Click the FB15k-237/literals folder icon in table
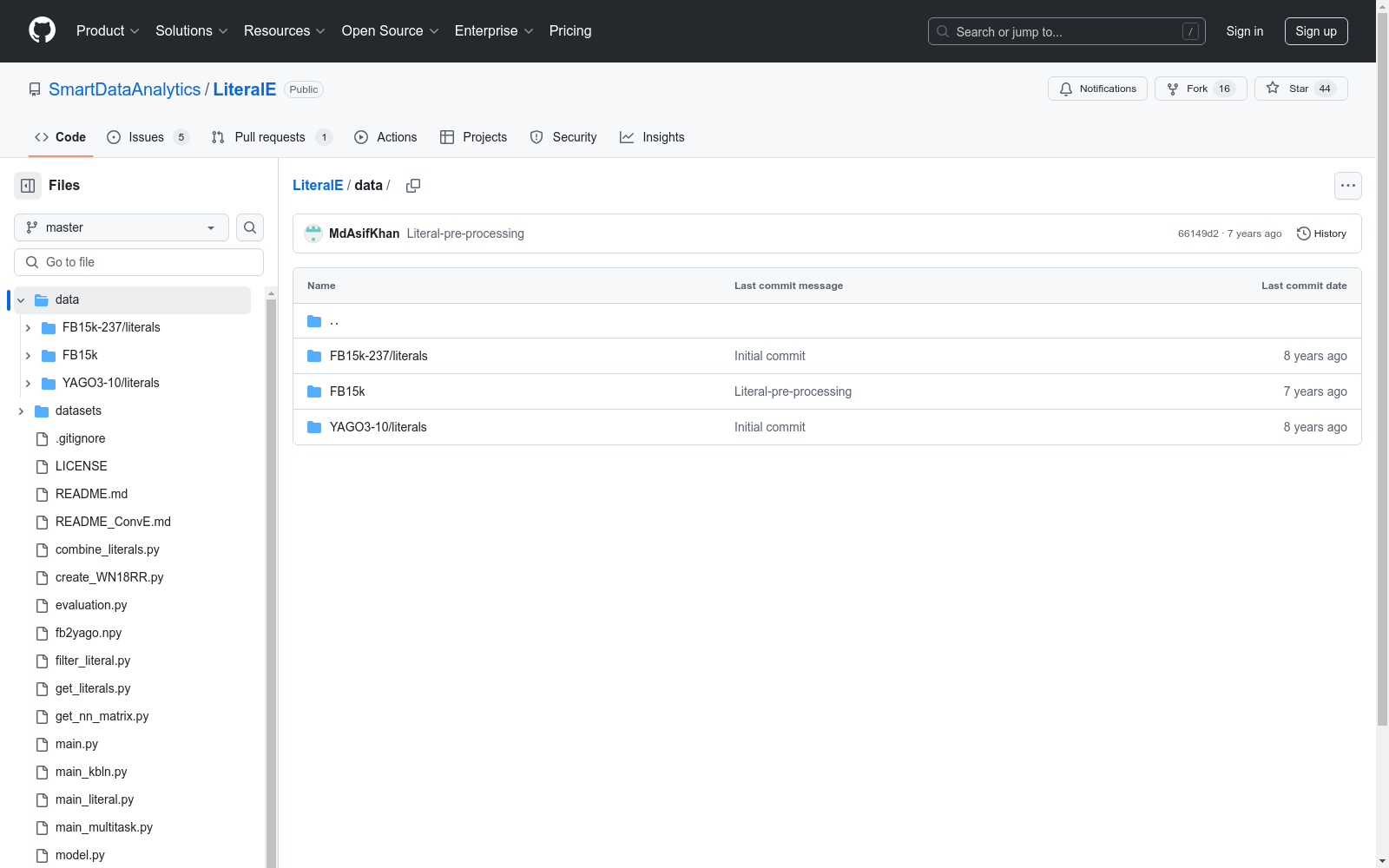This screenshot has width=1389, height=868. pyautogui.click(x=314, y=356)
